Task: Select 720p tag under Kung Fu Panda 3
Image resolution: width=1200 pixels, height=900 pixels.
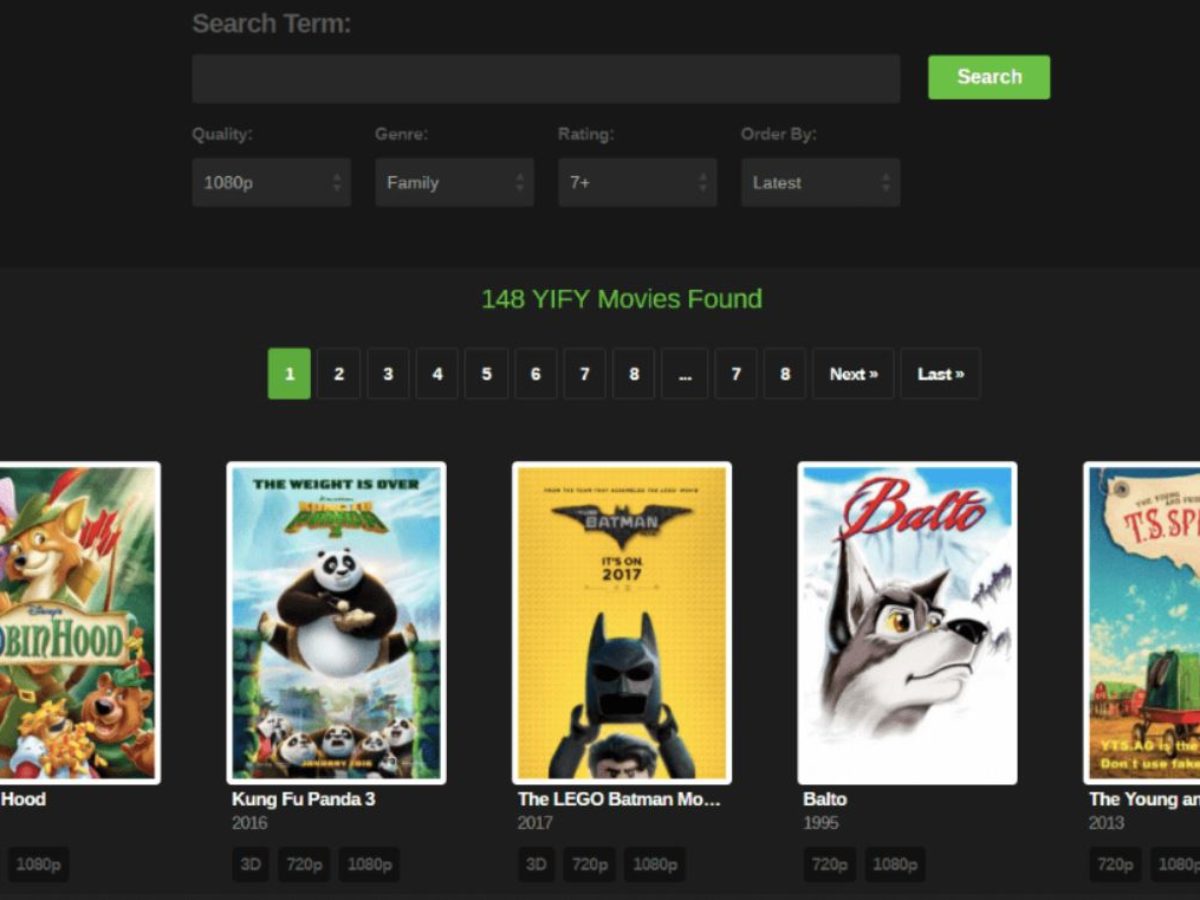Action: click(x=304, y=864)
